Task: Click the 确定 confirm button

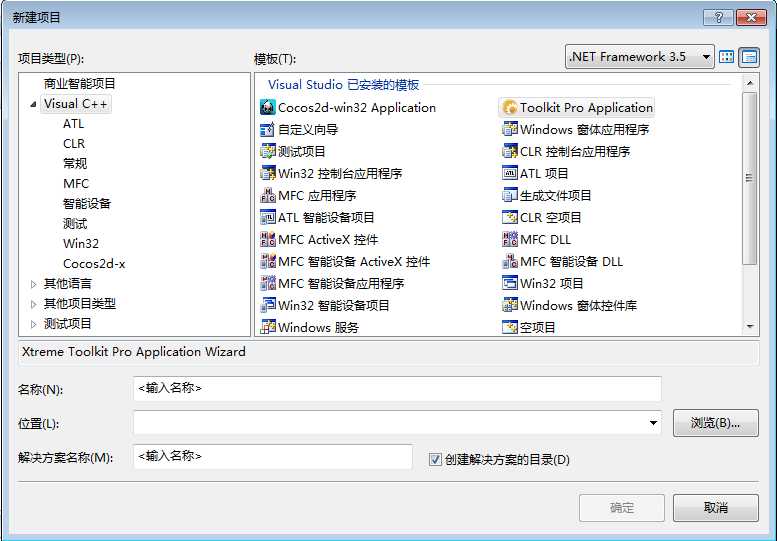Action: click(622, 508)
